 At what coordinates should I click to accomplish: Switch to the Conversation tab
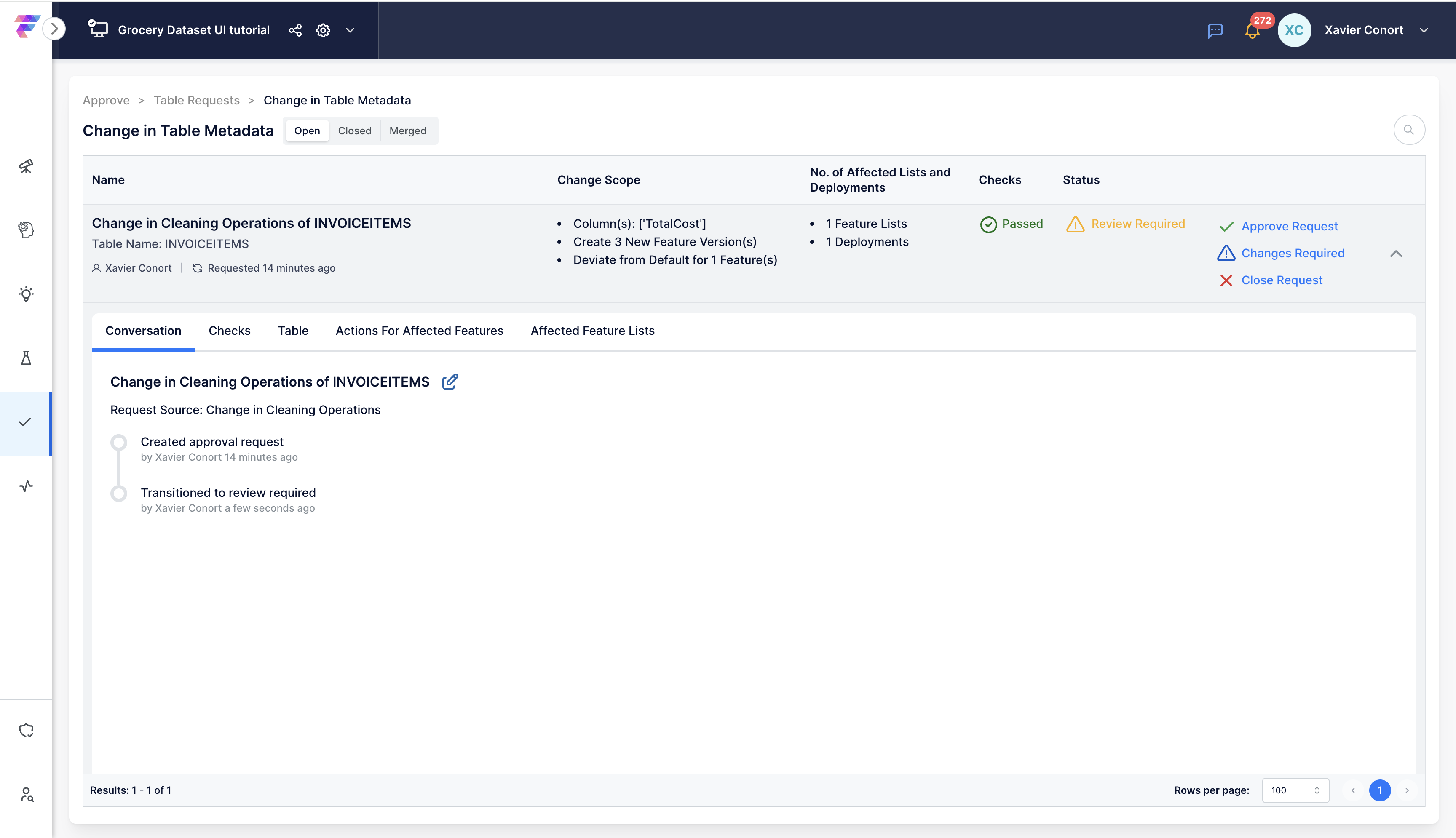click(x=143, y=331)
